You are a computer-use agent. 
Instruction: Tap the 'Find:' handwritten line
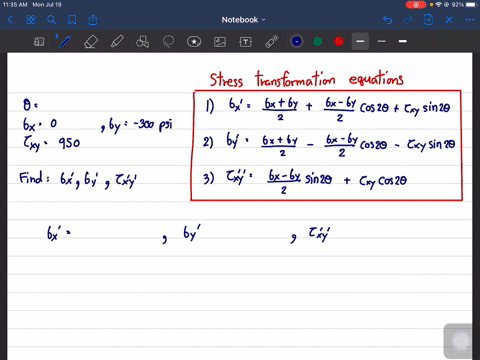coord(78,180)
